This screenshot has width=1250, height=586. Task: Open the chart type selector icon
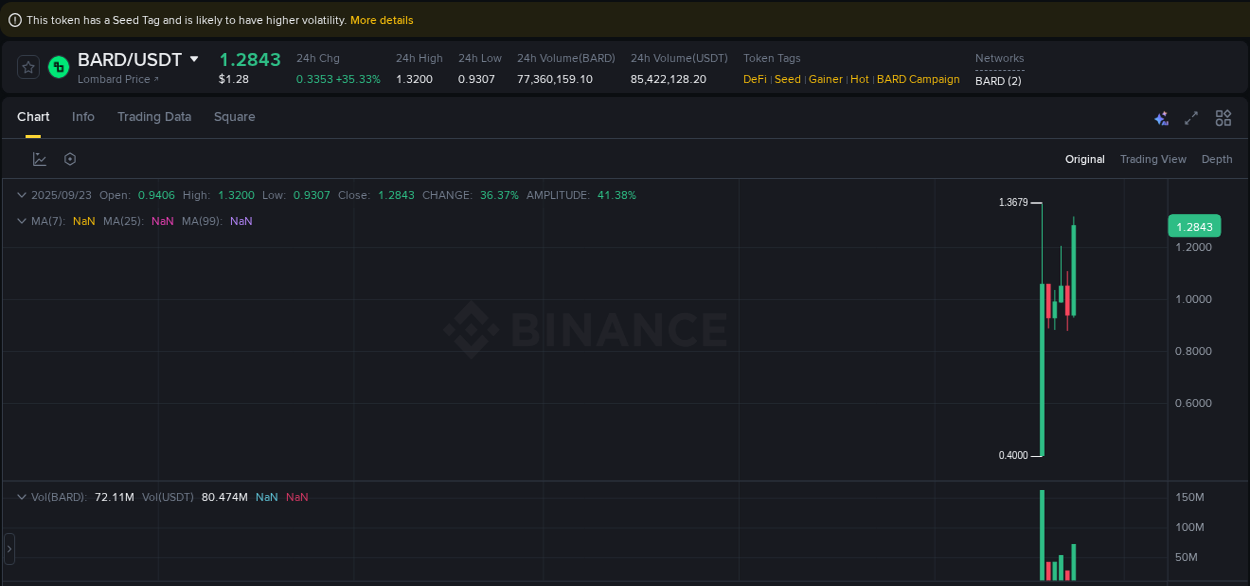[40, 158]
